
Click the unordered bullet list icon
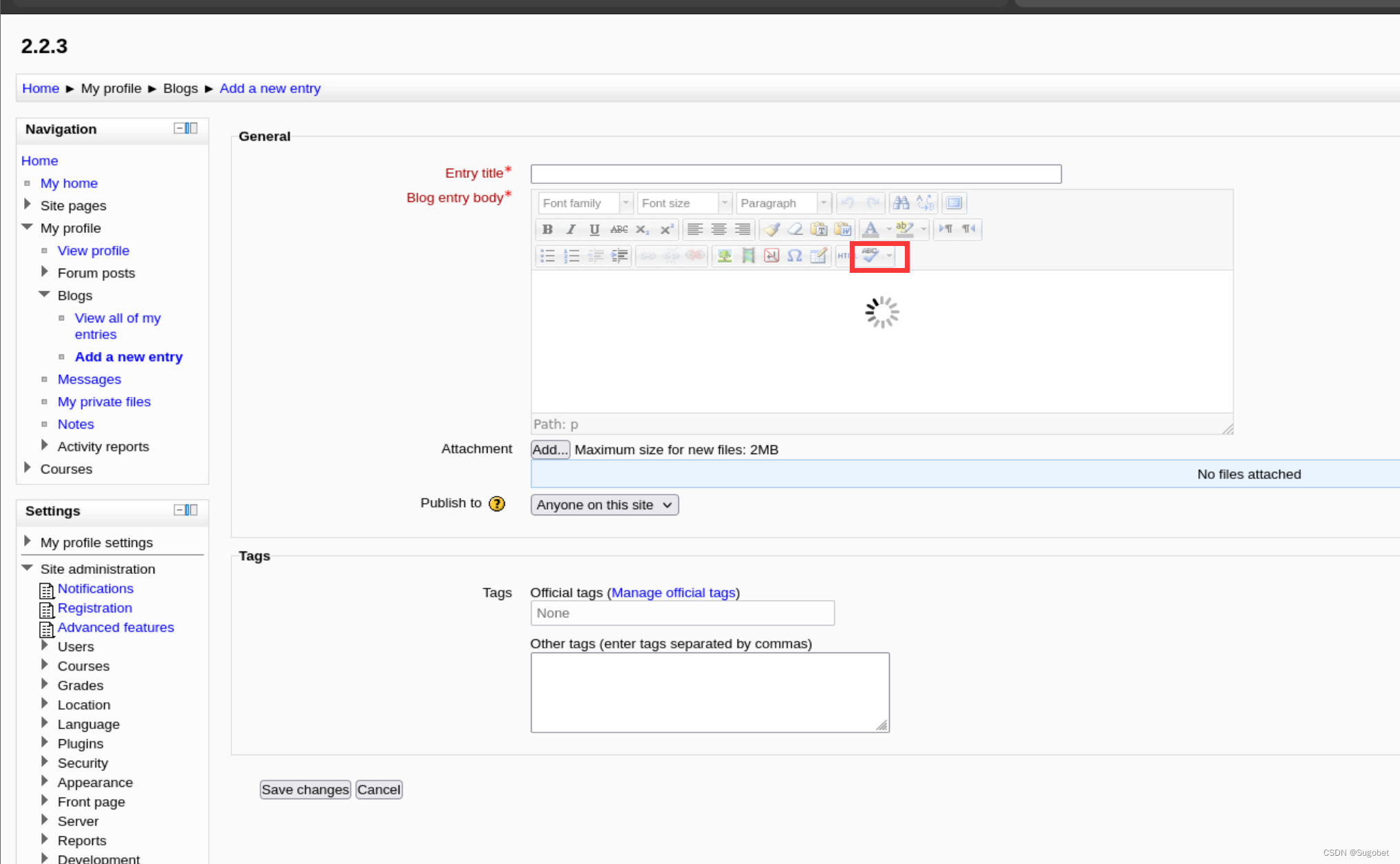[547, 256]
